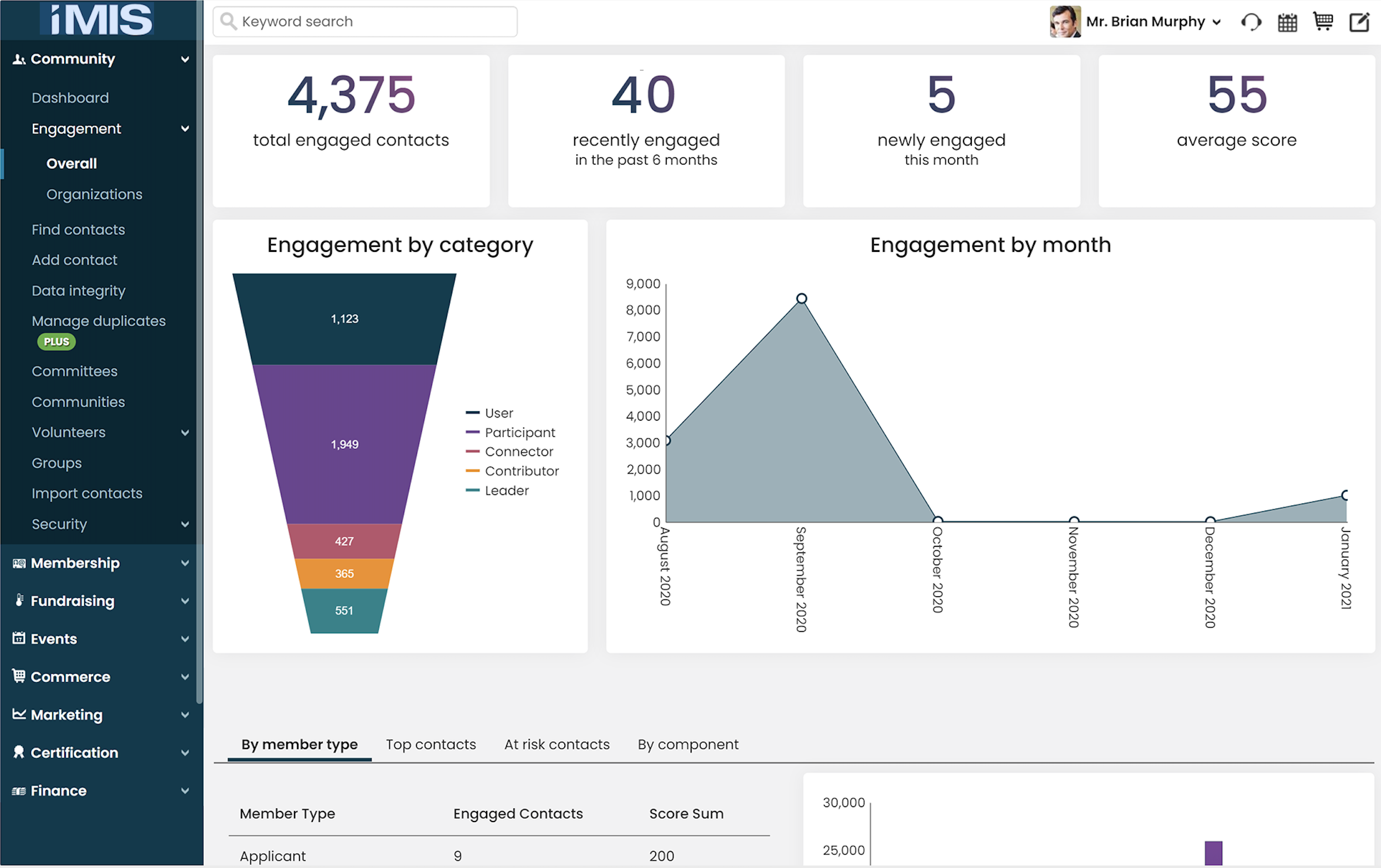Open the support headset icon in the header

click(x=1252, y=22)
